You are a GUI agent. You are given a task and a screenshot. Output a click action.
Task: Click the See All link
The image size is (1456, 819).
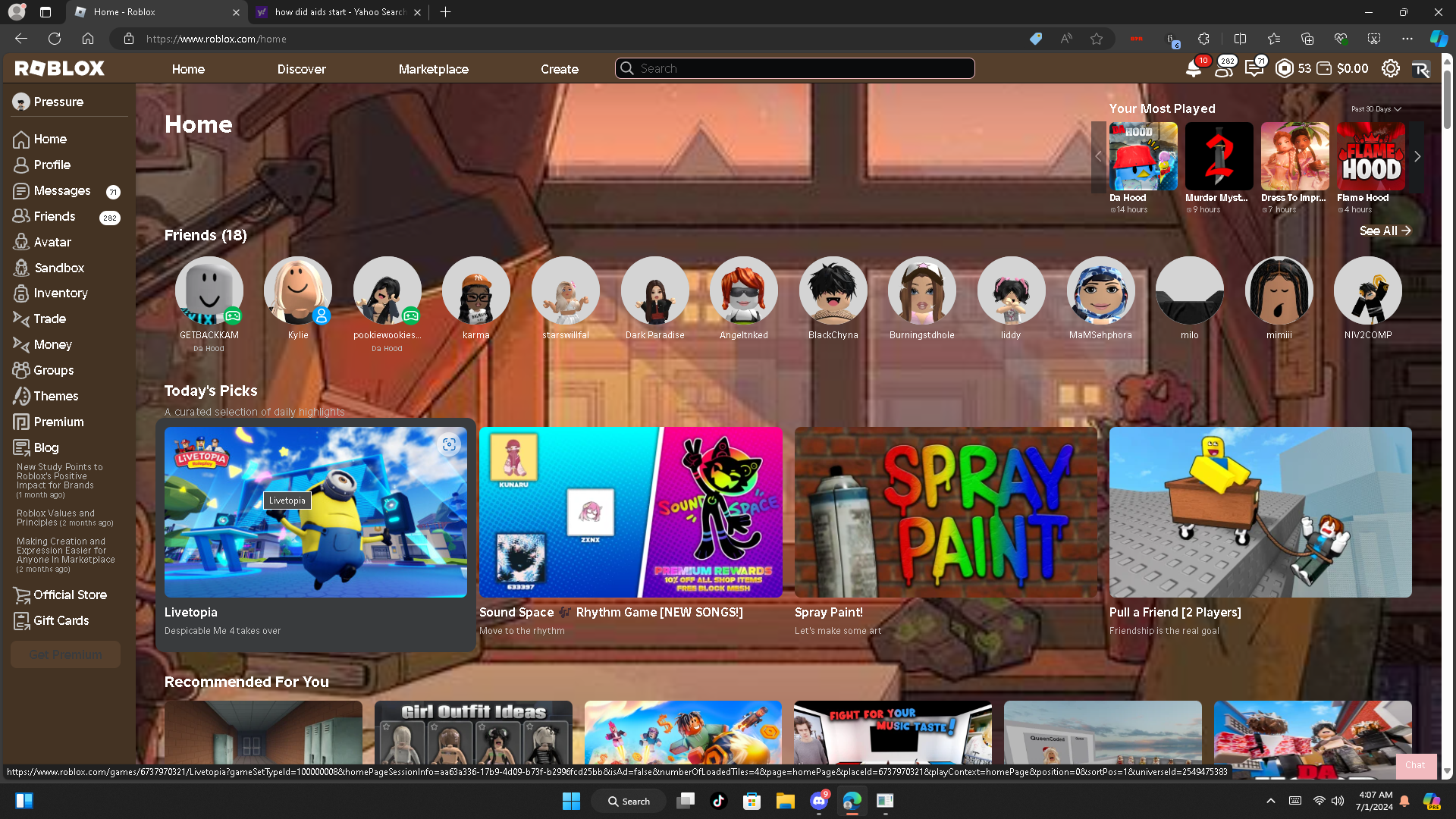tap(1385, 231)
